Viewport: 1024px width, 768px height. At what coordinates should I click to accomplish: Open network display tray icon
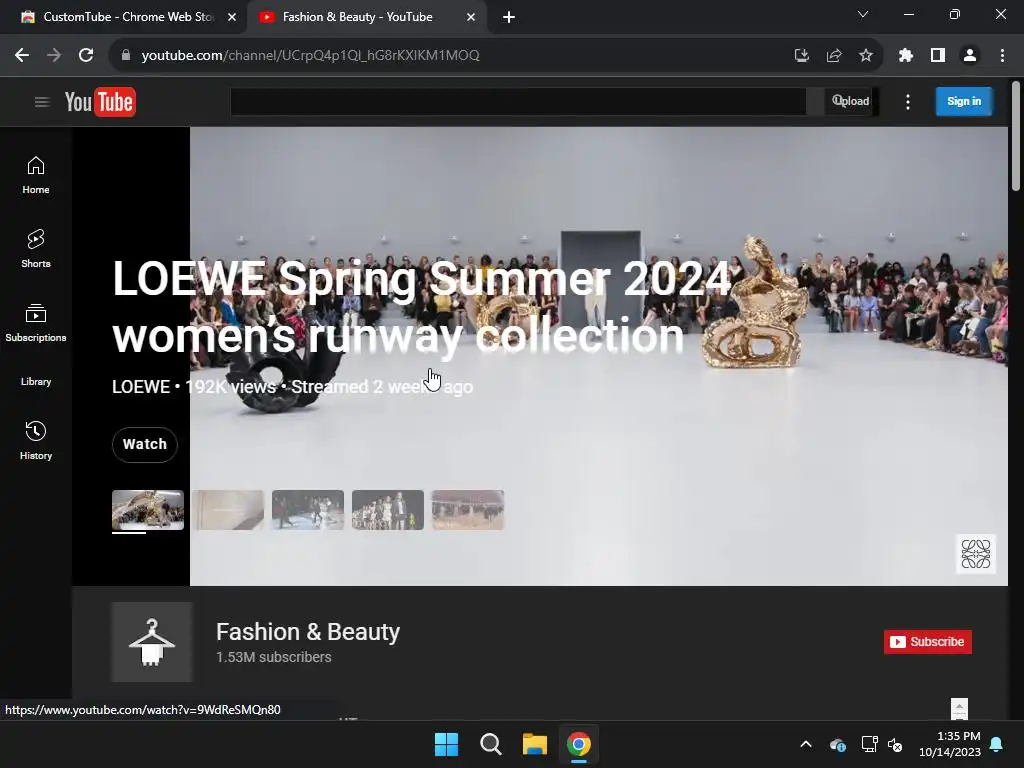pos(869,744)
